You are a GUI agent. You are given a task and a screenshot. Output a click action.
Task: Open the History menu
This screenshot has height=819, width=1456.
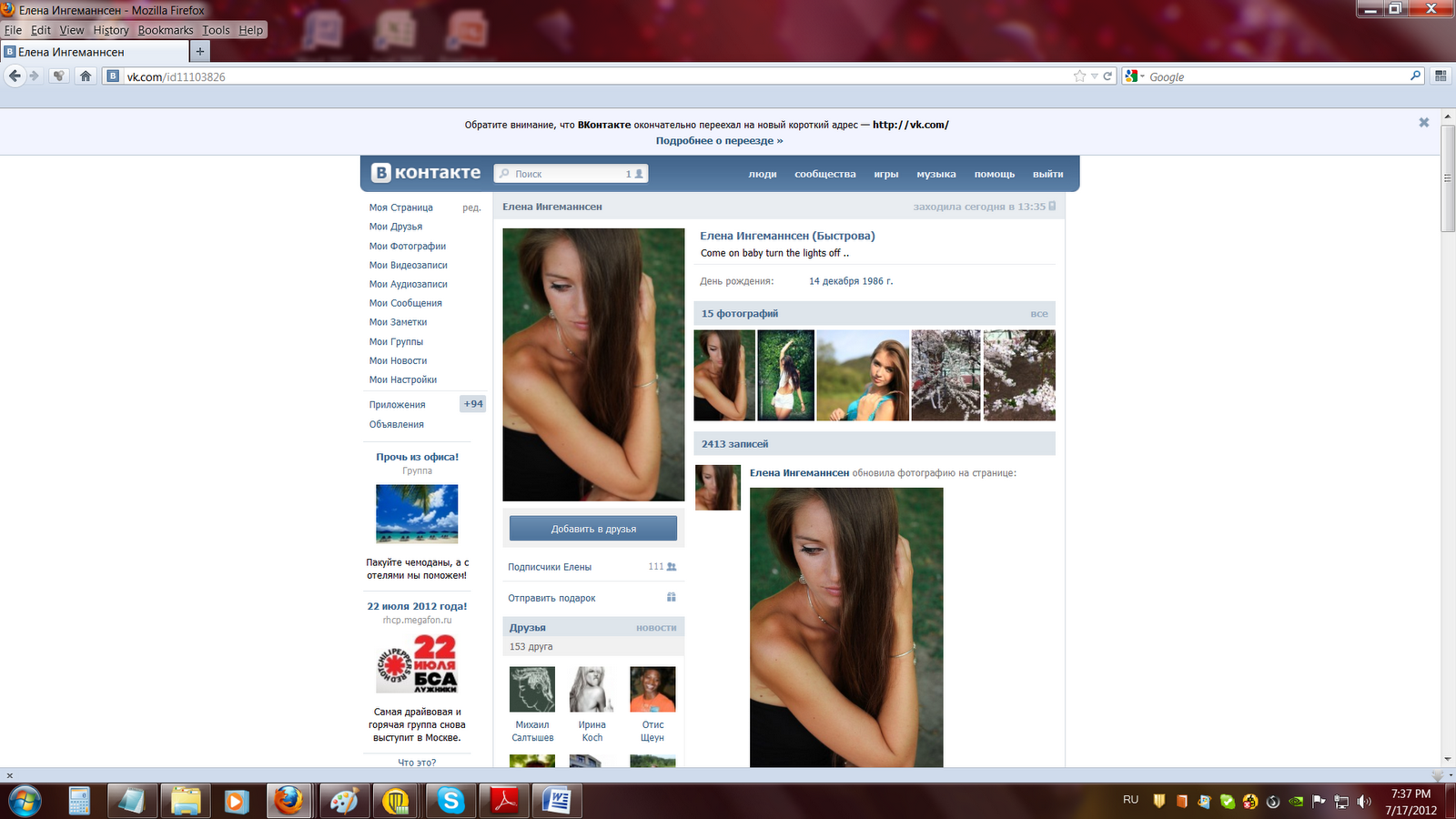(111, 30)
